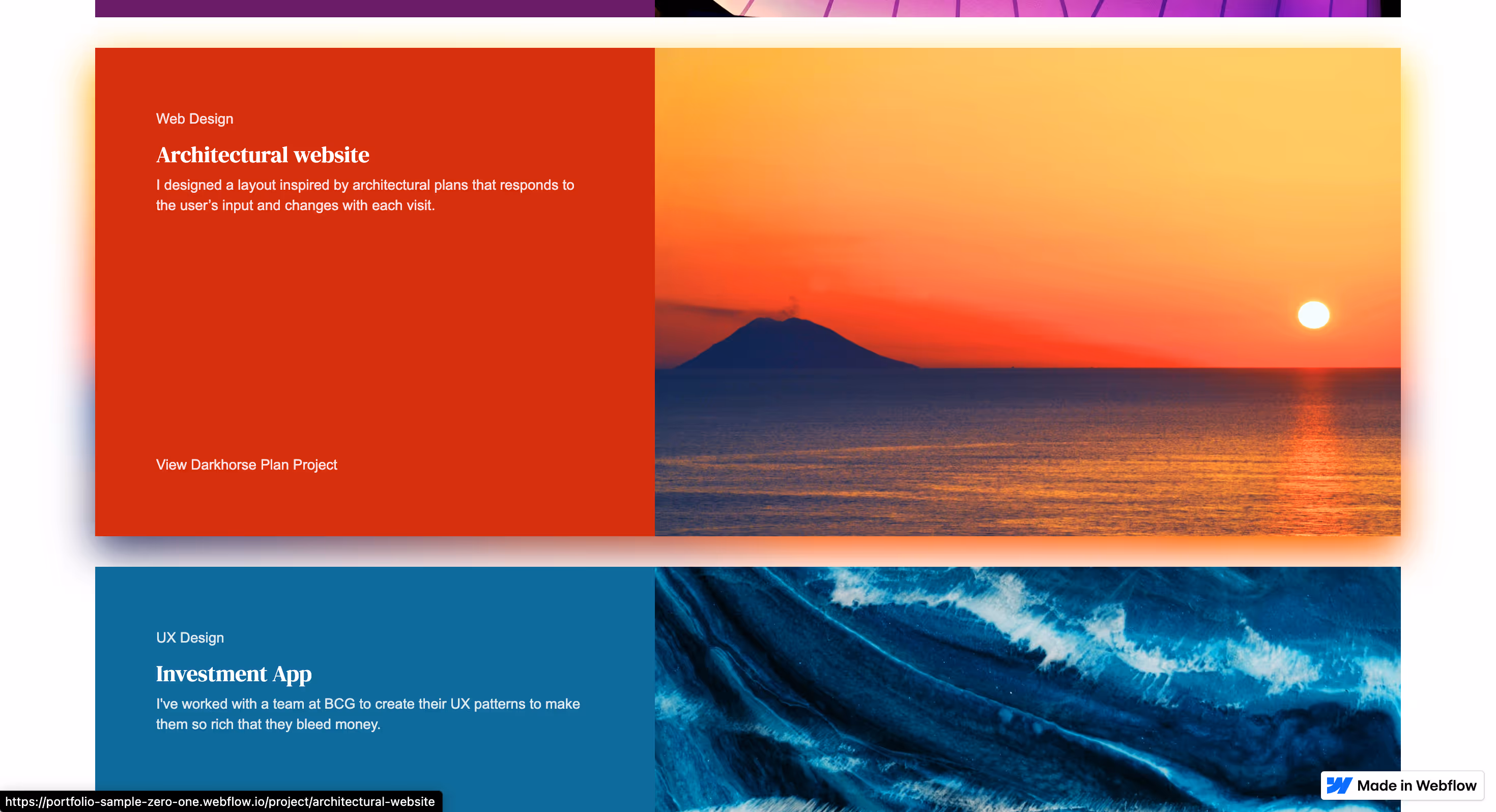Open the purple project image at top
This screenshot has height=812, width=1496.
pyautogui.click(x=1027, y=8)
